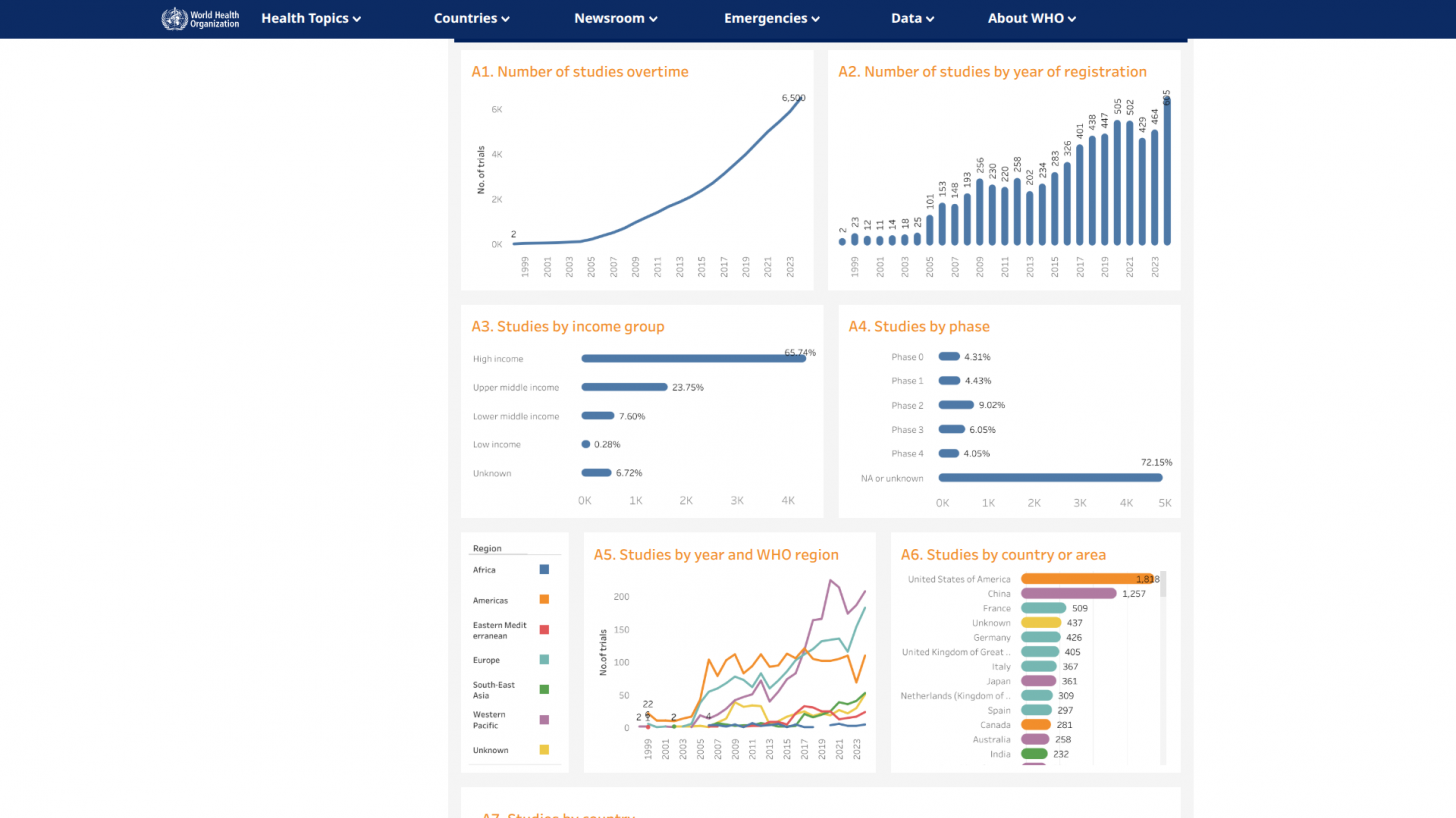Select the South-East Asia green legend swatch
Viewport: 1456px width, 818px height.
(544, 689)
